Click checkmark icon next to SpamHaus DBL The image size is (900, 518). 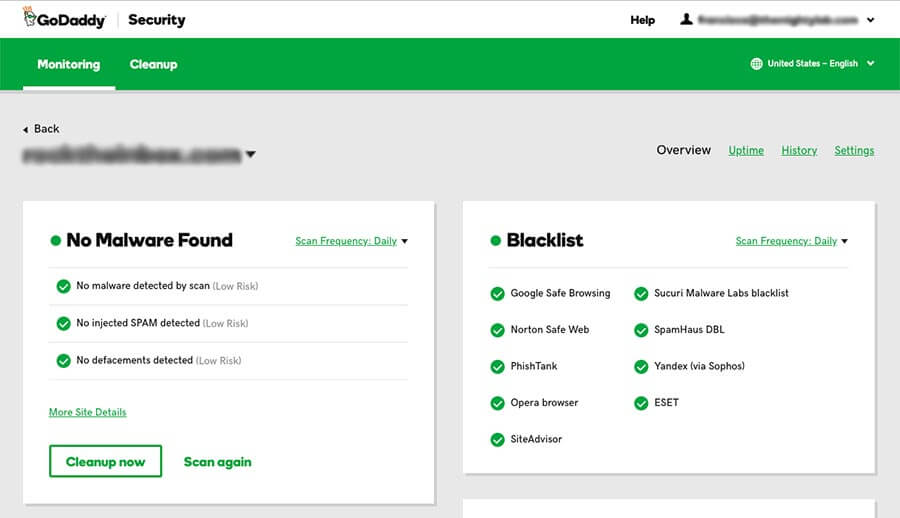point(641,330)
